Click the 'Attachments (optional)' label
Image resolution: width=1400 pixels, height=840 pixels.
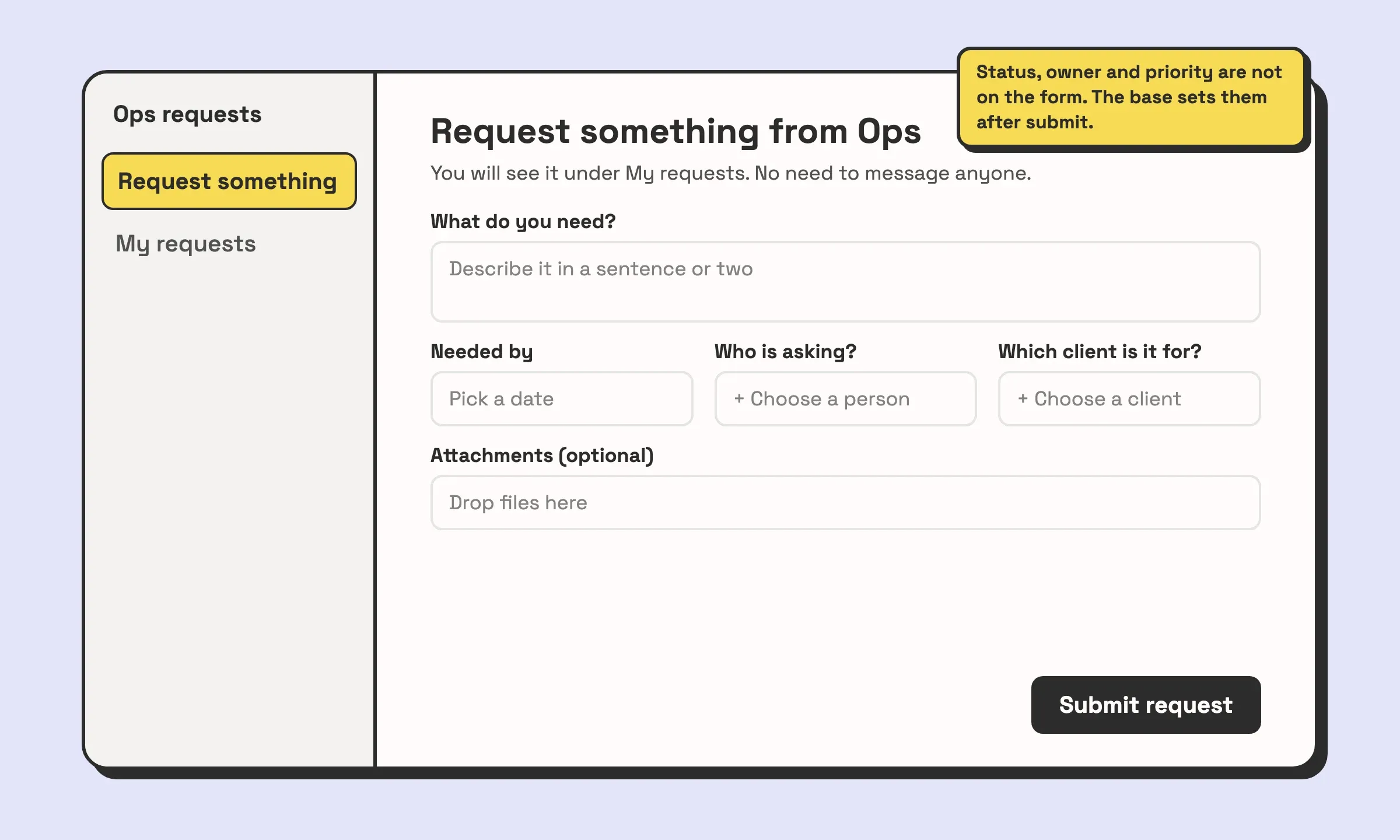(x=542, y=456)
